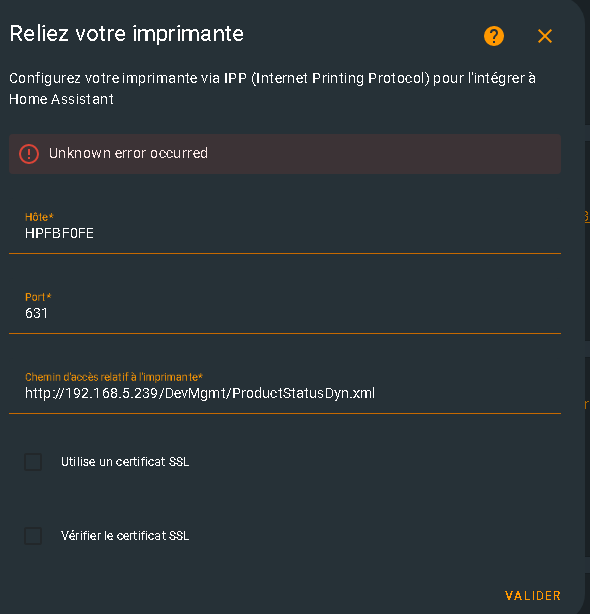Enable the "Utilise un certificat SSL" checkbox
This screenshot has width=590, height=614.
click(33, 462)
